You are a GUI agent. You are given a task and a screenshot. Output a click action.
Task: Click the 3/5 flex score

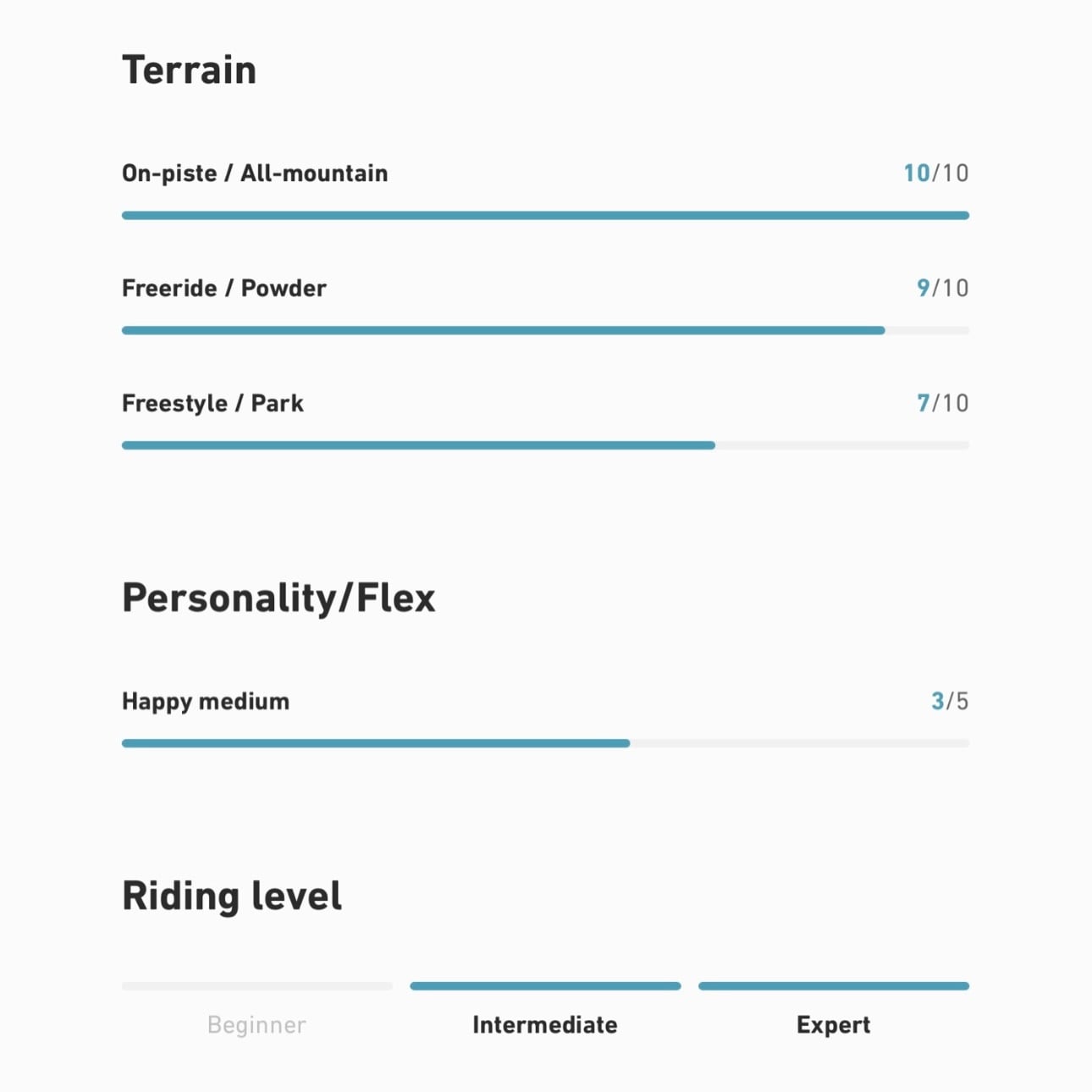pos(949,702)
